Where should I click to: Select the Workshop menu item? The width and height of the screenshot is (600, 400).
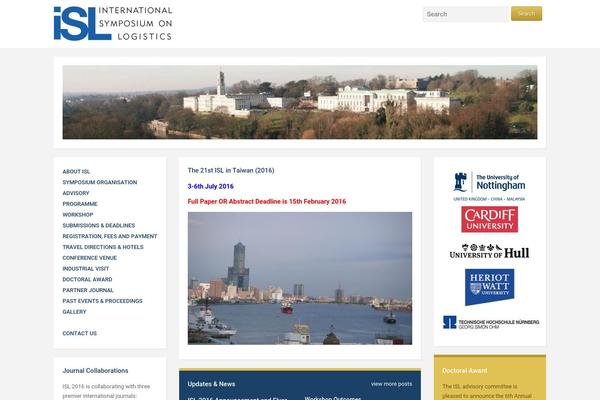point(78,215)
